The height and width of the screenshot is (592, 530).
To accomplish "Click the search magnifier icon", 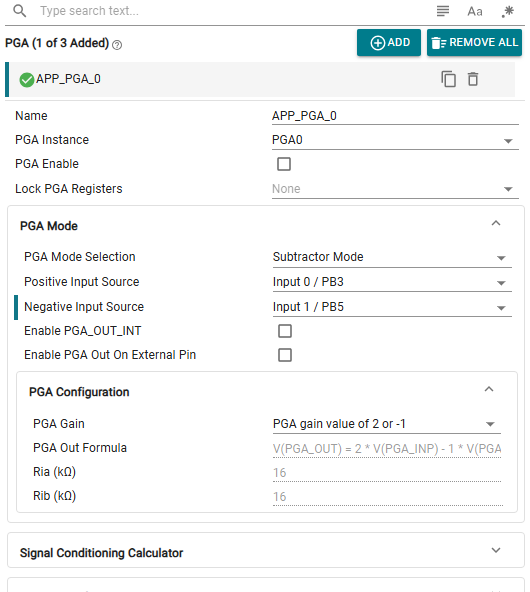I will point(20,11).
